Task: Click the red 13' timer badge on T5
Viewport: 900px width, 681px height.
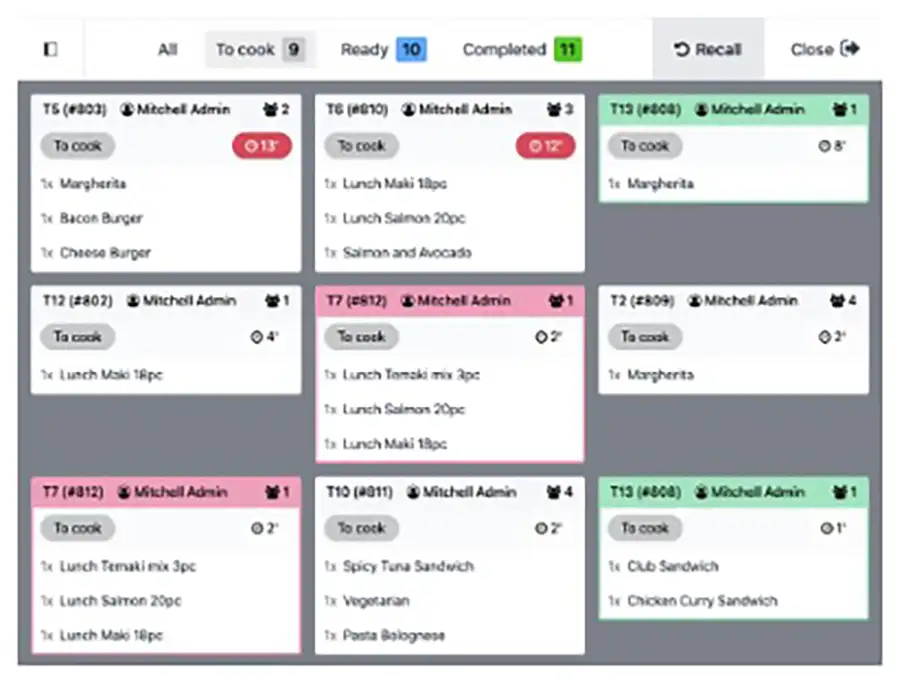Action: pos(262,146)
